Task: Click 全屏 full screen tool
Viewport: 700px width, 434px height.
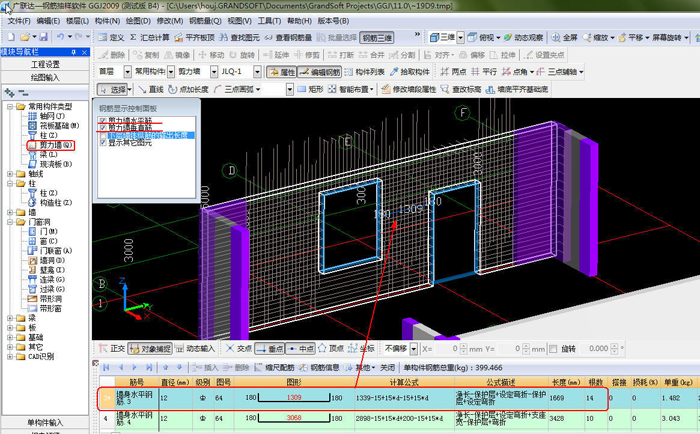Action: click(x=565, y=38)
